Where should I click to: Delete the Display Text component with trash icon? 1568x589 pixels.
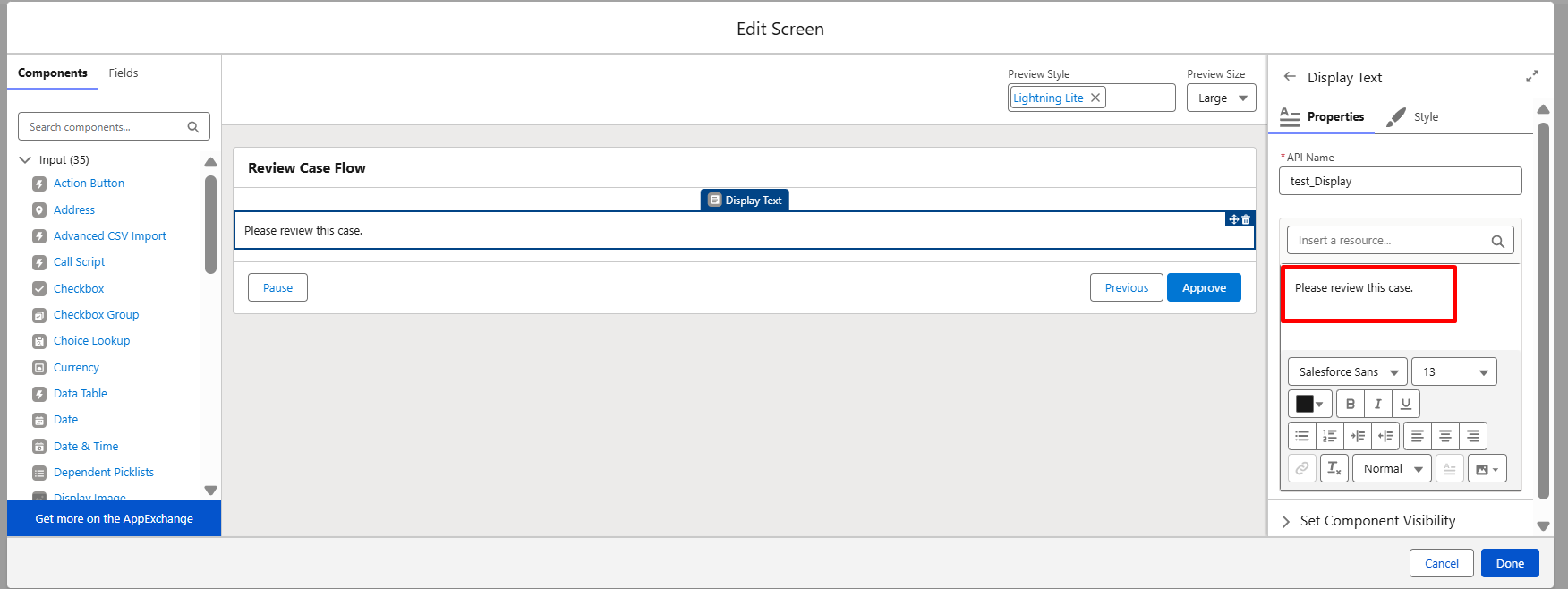pyautogui.click(x=1246, y=219)
